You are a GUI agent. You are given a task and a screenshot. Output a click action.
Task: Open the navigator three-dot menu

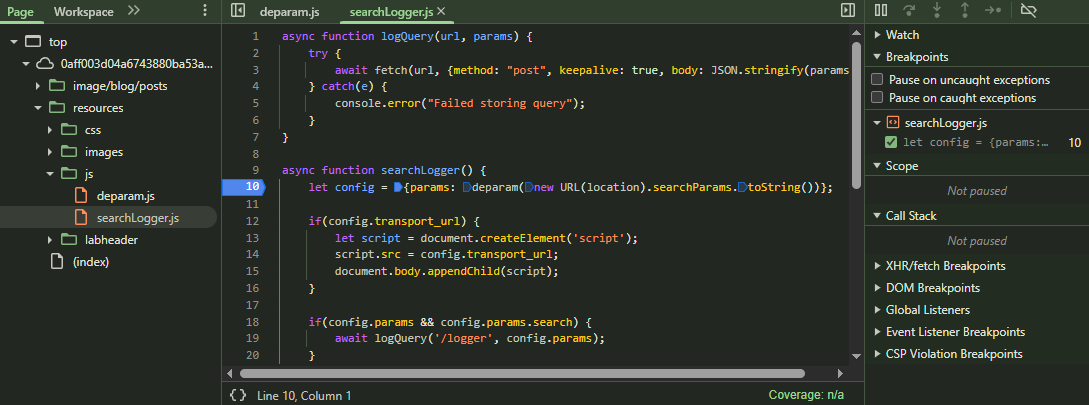(x=204, y=11)
